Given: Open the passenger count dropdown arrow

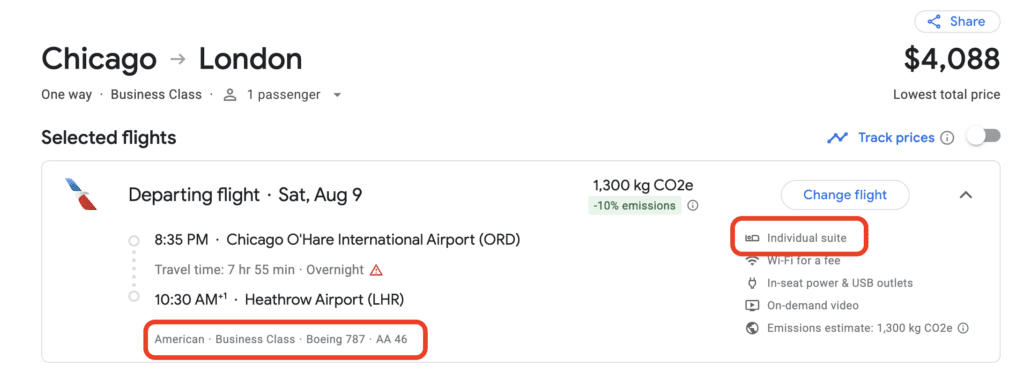Looking at the screenshot, I should 337,95.
